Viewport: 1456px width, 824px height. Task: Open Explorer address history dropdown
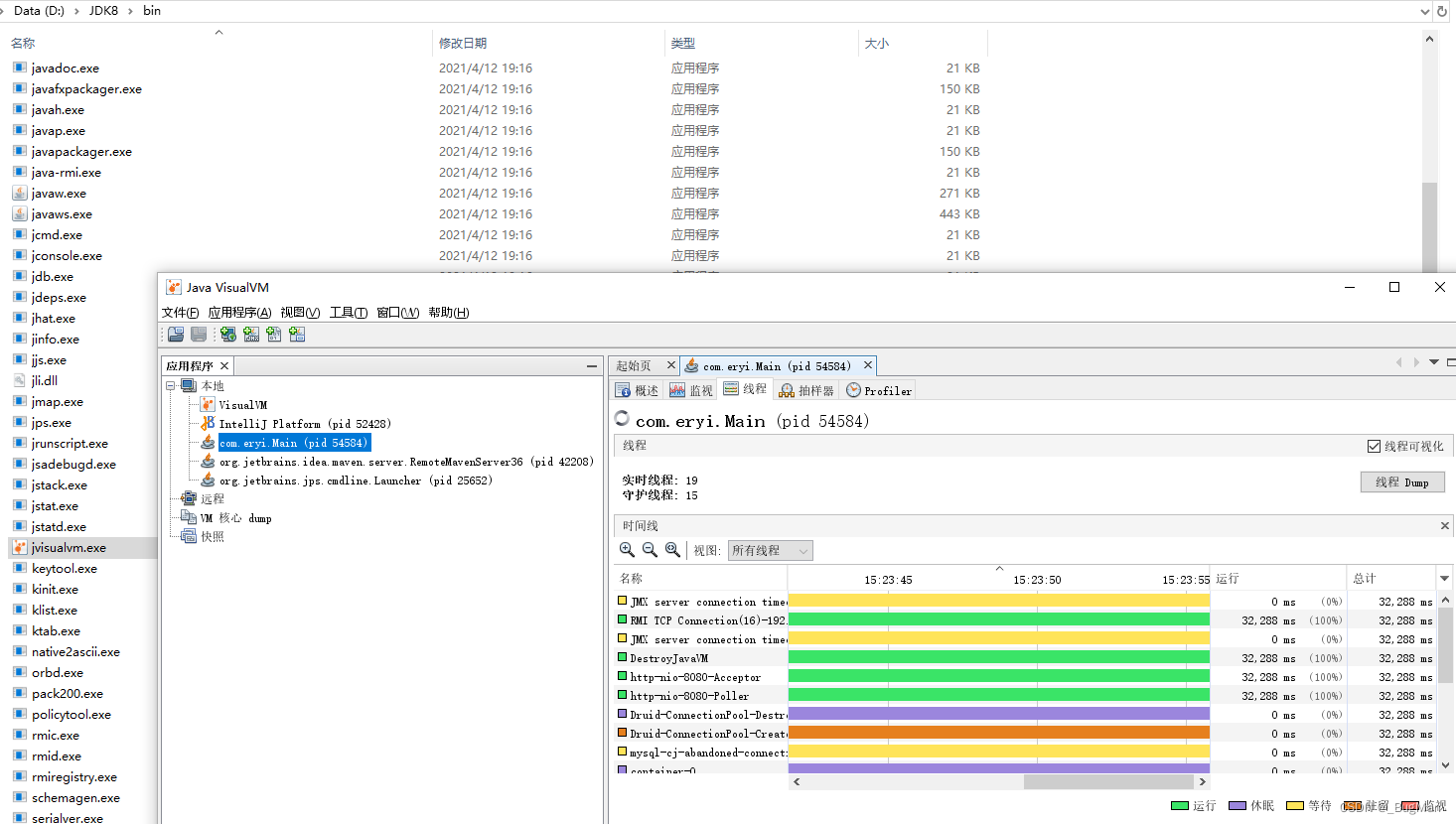[x=1425, y=11]
